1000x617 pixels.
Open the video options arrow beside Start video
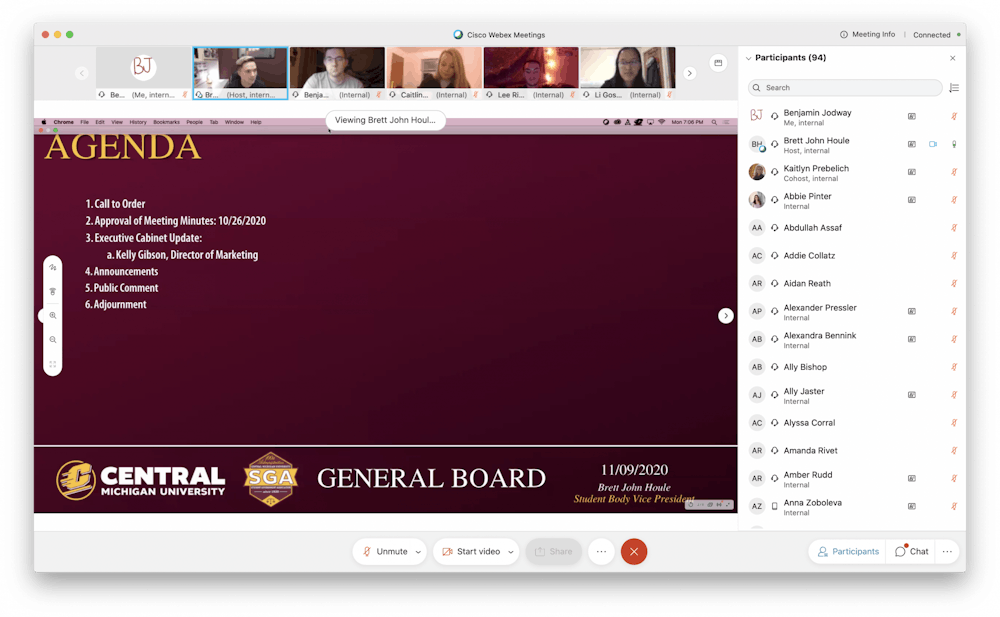coord(511,552)
